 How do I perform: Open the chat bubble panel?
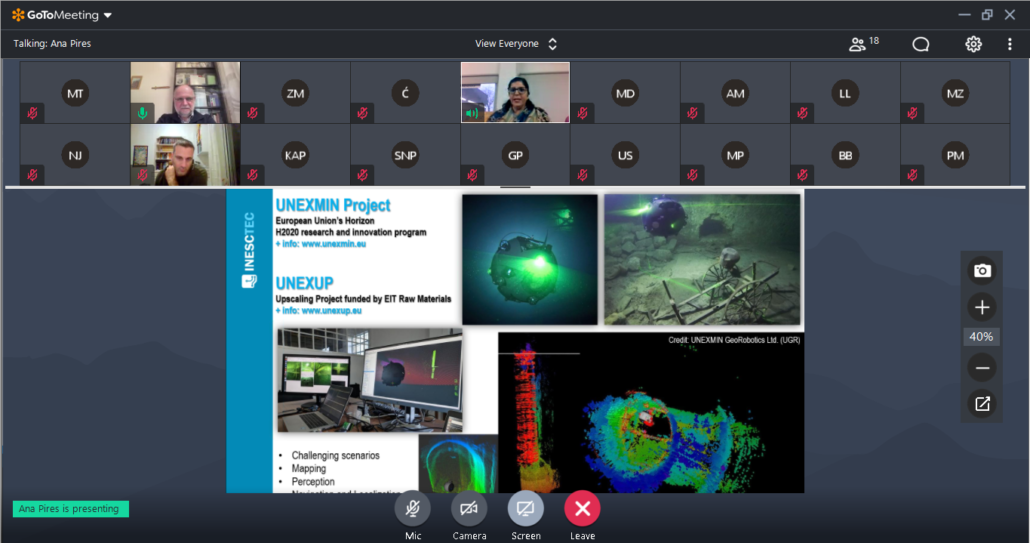pos(920,44)
